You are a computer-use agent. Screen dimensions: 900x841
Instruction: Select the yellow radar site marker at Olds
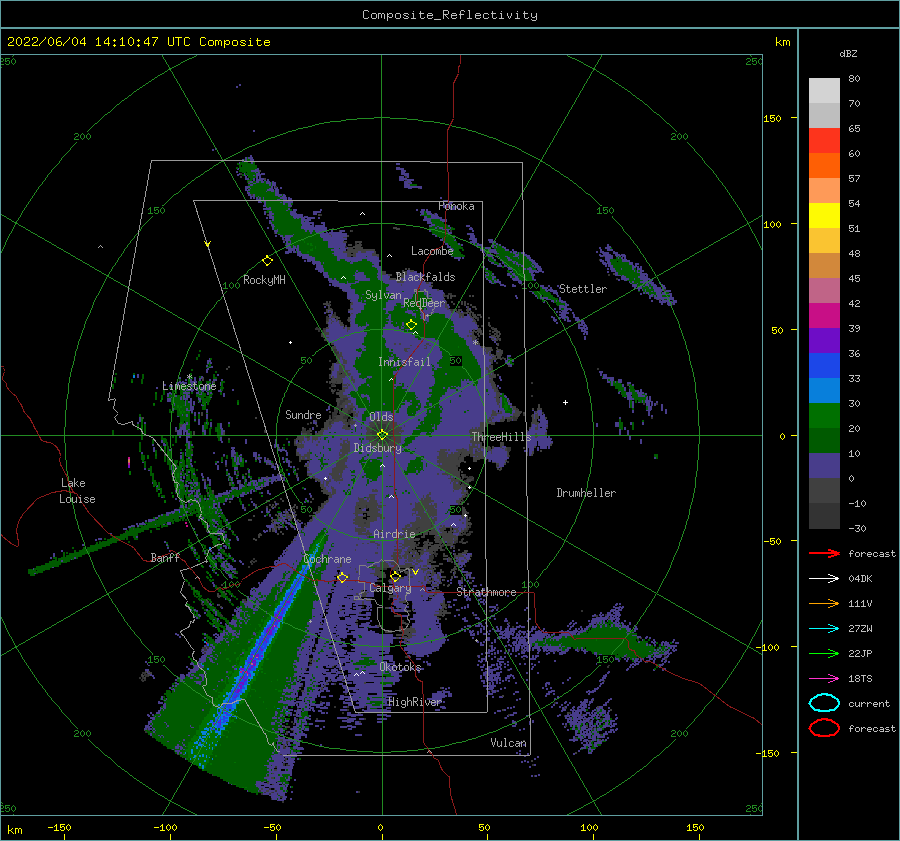tap(382, 435)
